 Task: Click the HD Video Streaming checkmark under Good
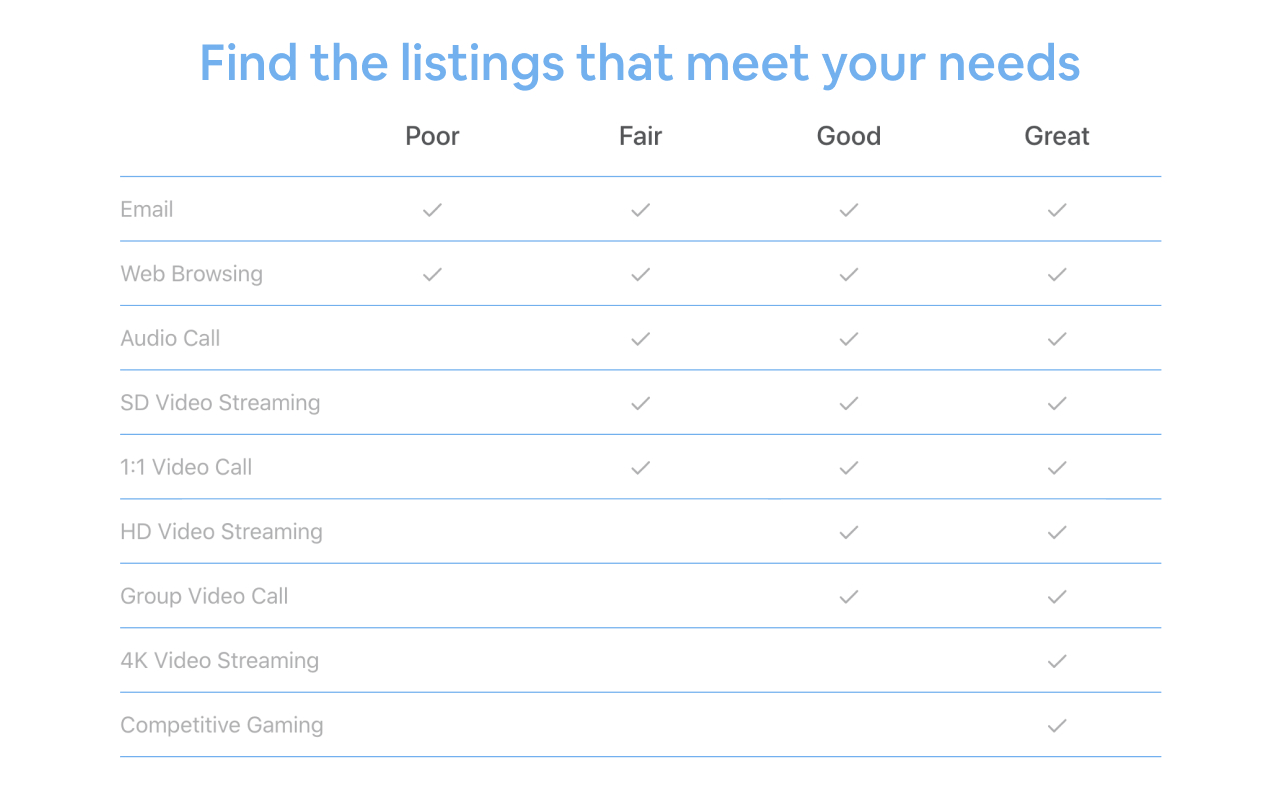pyautogui.click(x=849, y=532)
